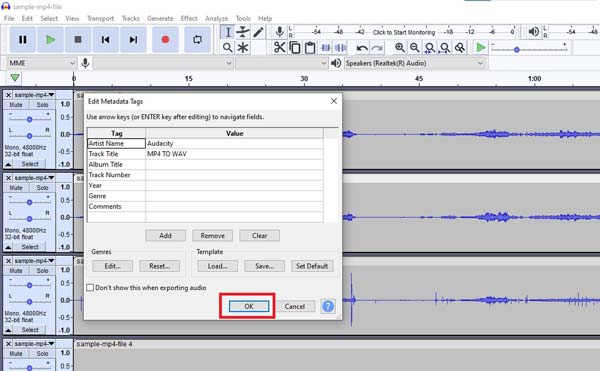Click the Add tag button

pos(165,236)
